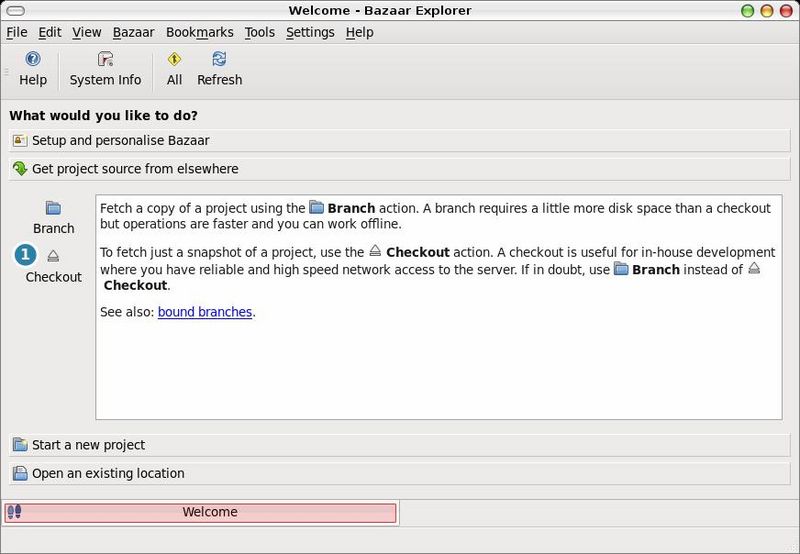This screenshot has width=800, height=554.
Task: Click heading 'What would you like to do?'
Action: pos(103,115)
